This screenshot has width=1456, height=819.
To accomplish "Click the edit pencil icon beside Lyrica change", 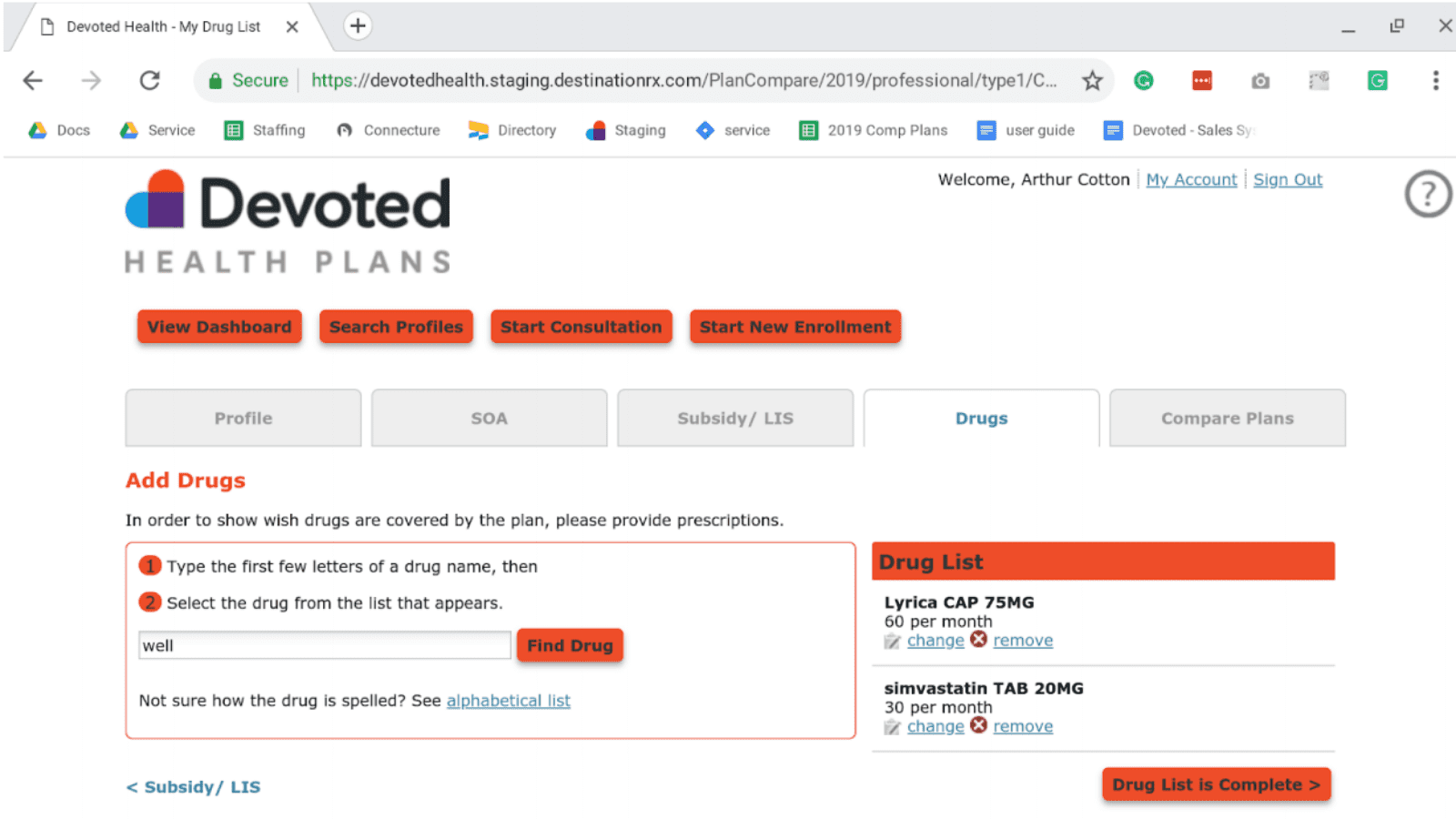I will point(893,642).
